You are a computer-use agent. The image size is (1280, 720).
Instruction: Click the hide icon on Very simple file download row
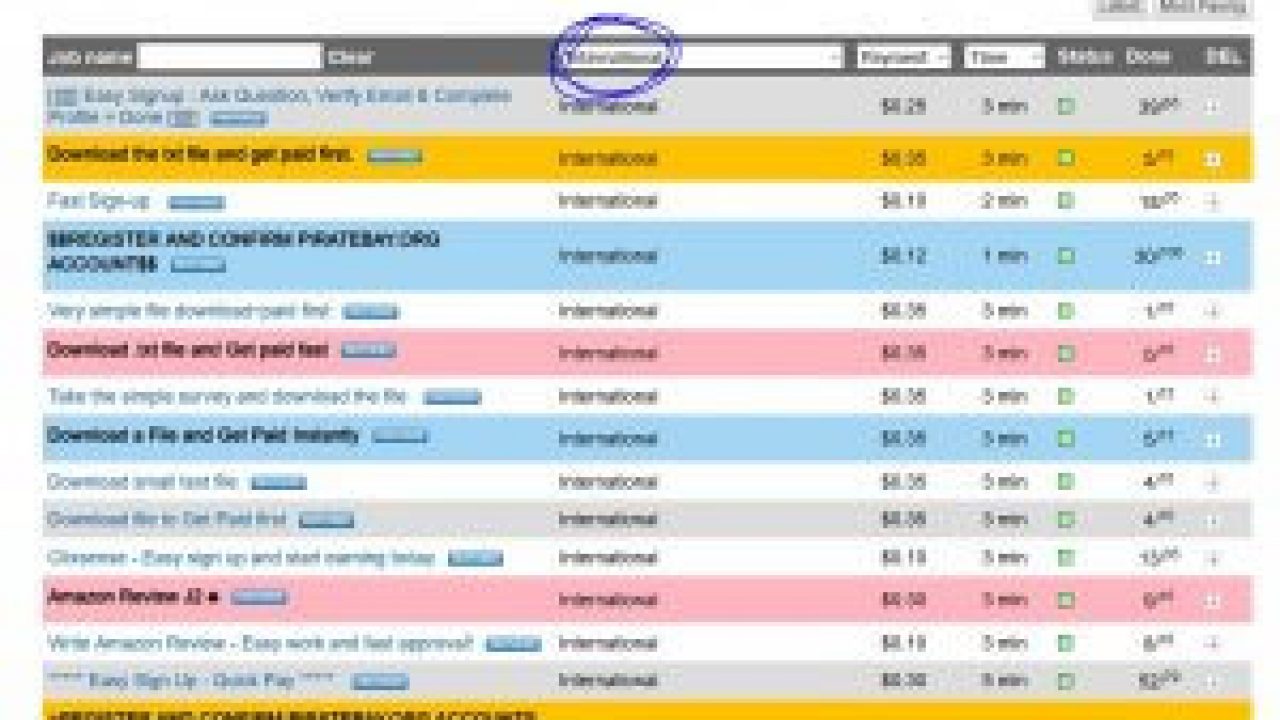(x=1213, y=311)
